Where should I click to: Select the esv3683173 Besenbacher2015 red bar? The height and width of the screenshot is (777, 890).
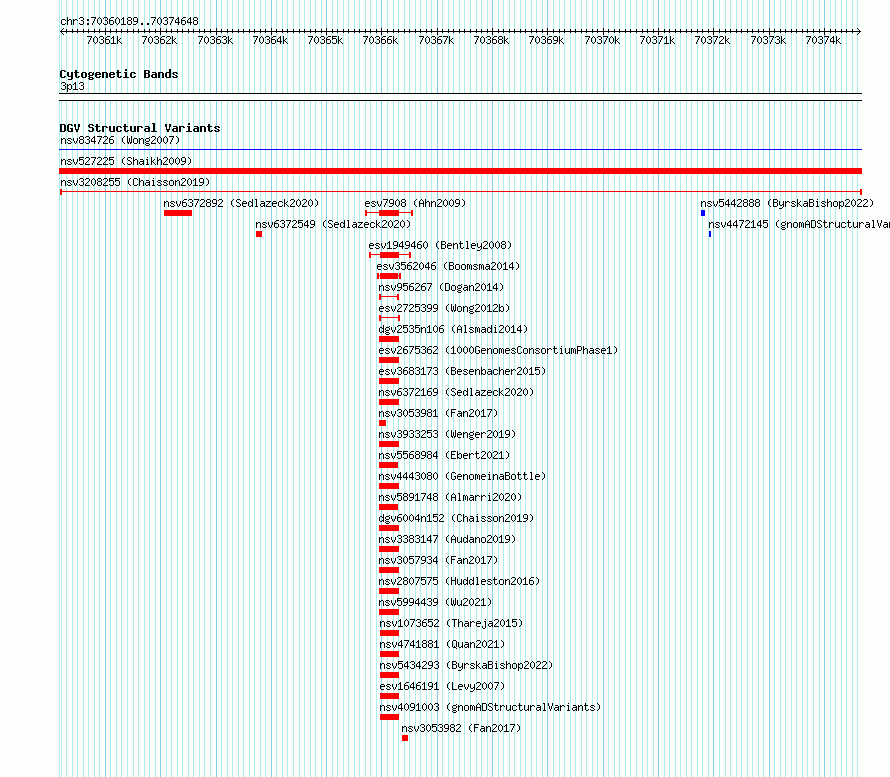tap(389, 381)
